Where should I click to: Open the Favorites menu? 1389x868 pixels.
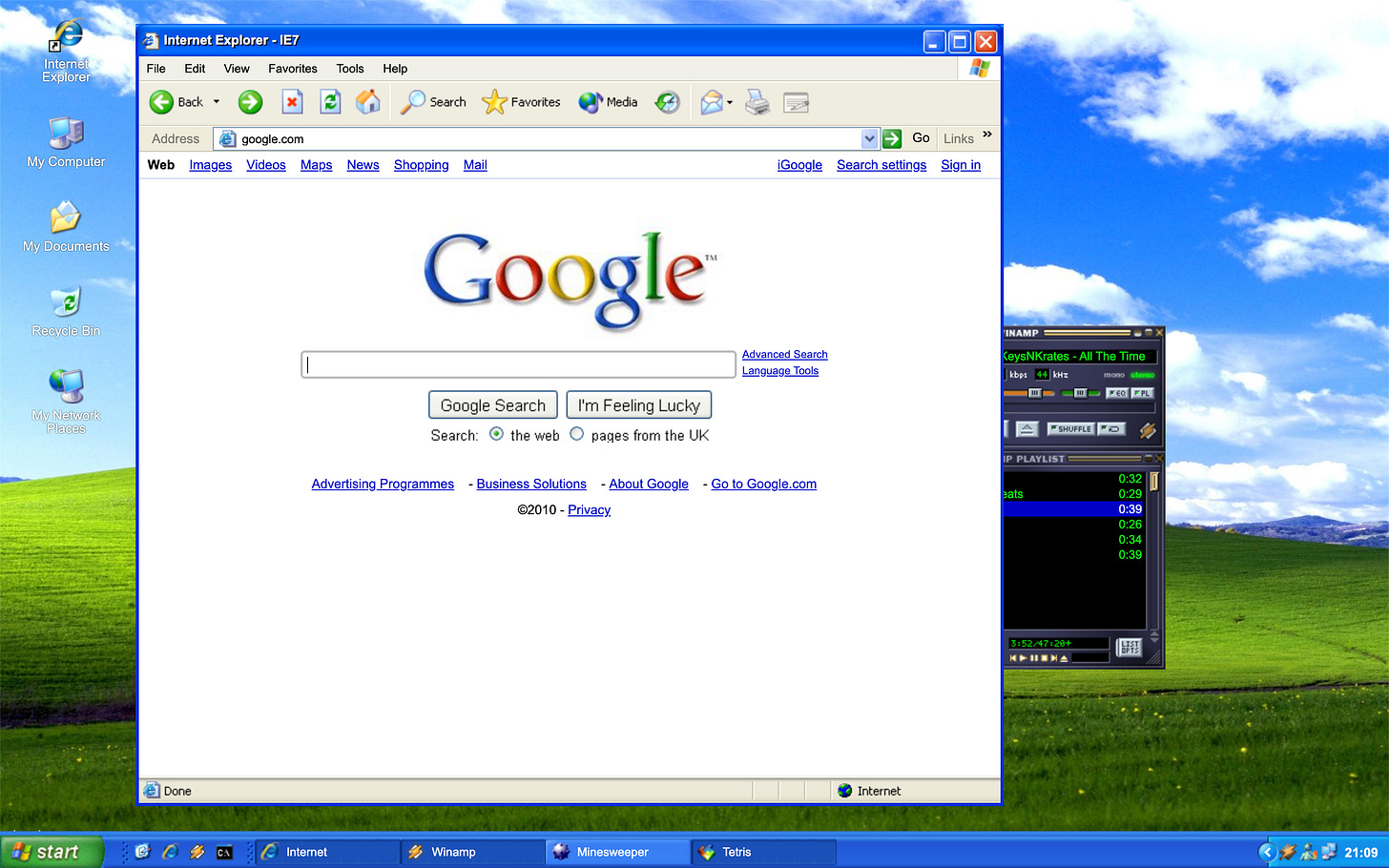pyautogui.click(x=293, y=69)
